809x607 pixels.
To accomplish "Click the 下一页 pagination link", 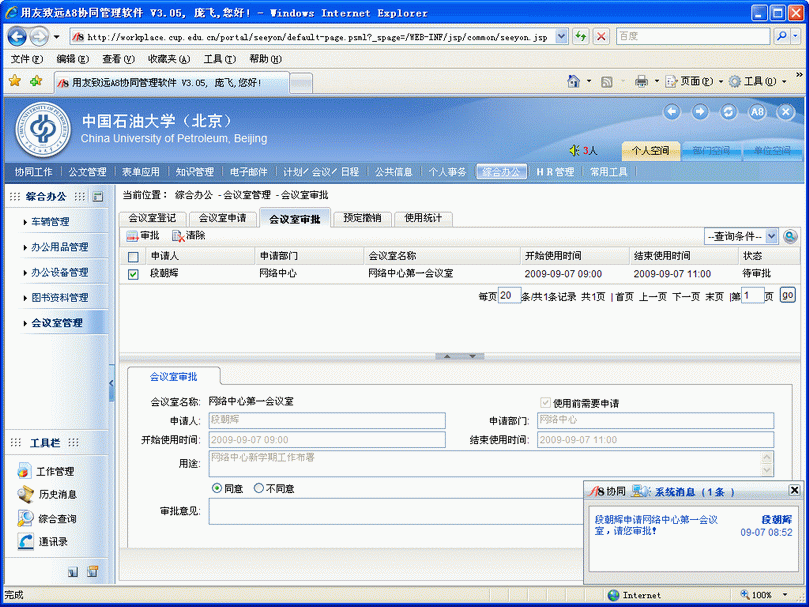I will click(x=685, y=297).
